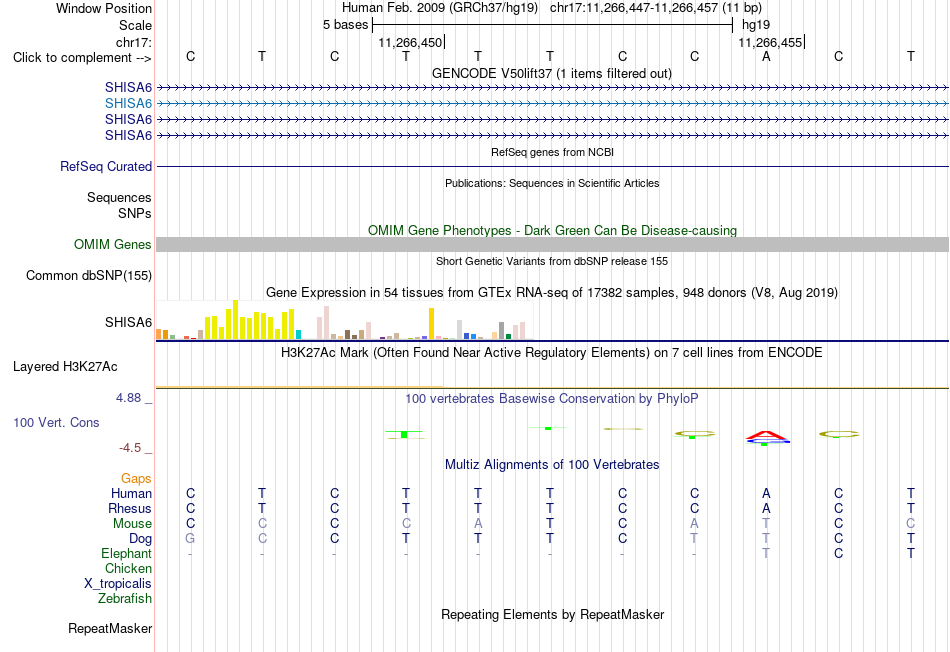Click the A base in the complement row
Image resolution: width=950 pixels, height=652 pixels.
click(x=766, y=56)
